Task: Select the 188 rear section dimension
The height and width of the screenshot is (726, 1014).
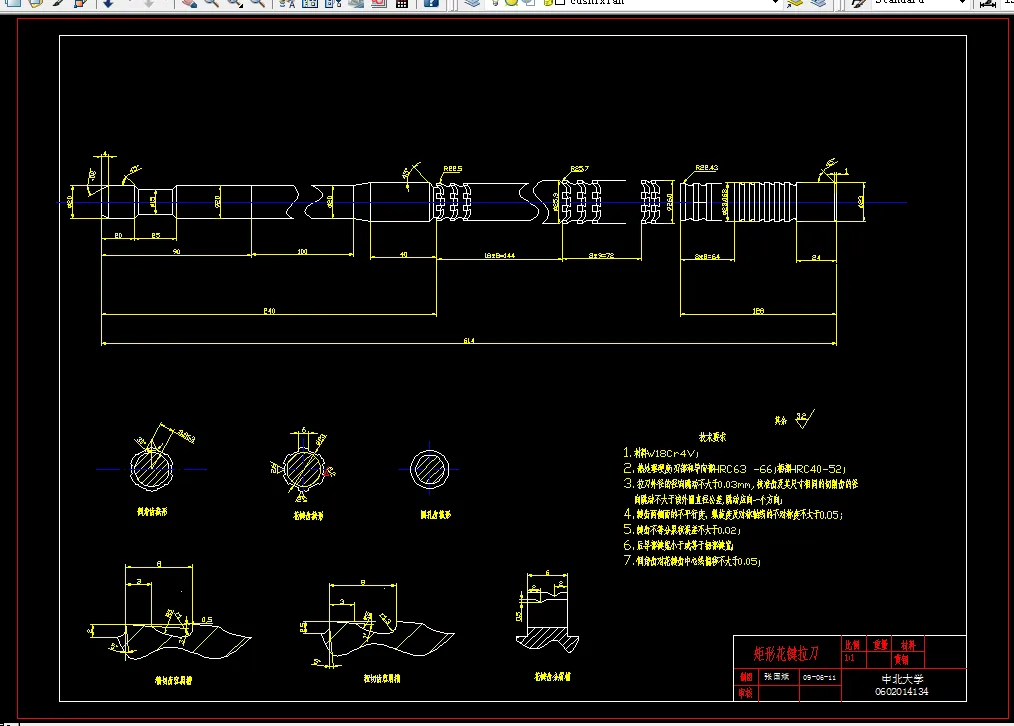Action: pos(758,311)
